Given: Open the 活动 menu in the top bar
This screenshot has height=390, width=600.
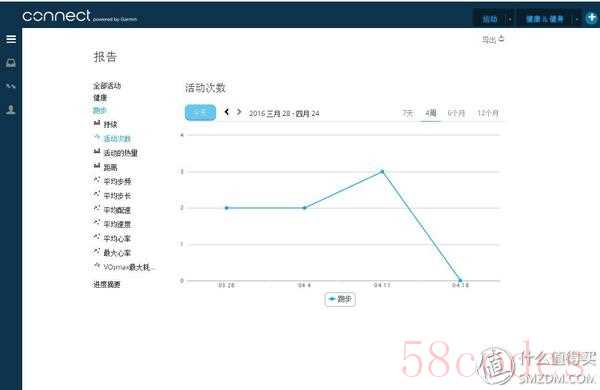Looking at the screenshot, I should tap(490, 19).
